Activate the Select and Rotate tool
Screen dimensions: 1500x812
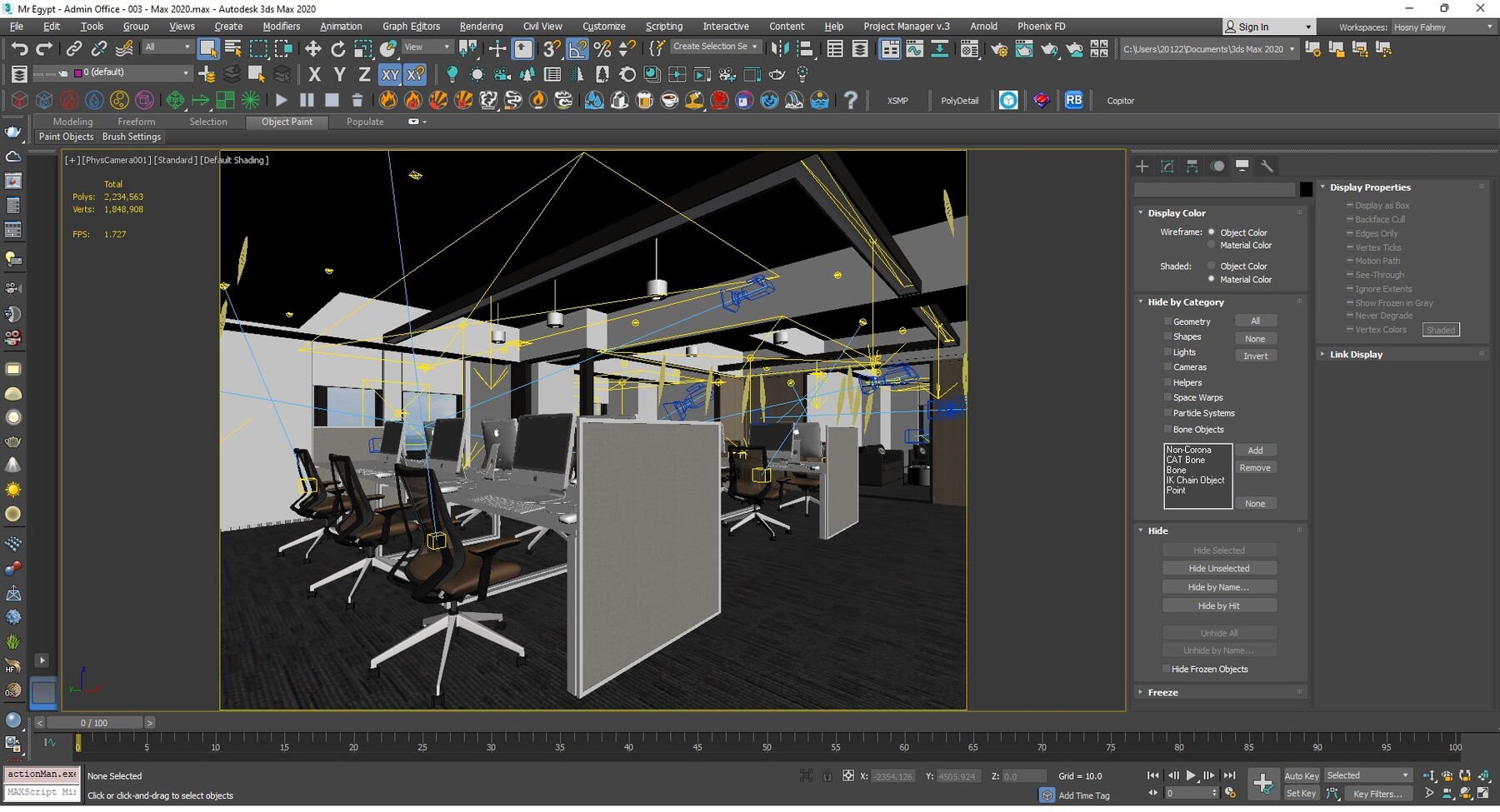point(338,48)
